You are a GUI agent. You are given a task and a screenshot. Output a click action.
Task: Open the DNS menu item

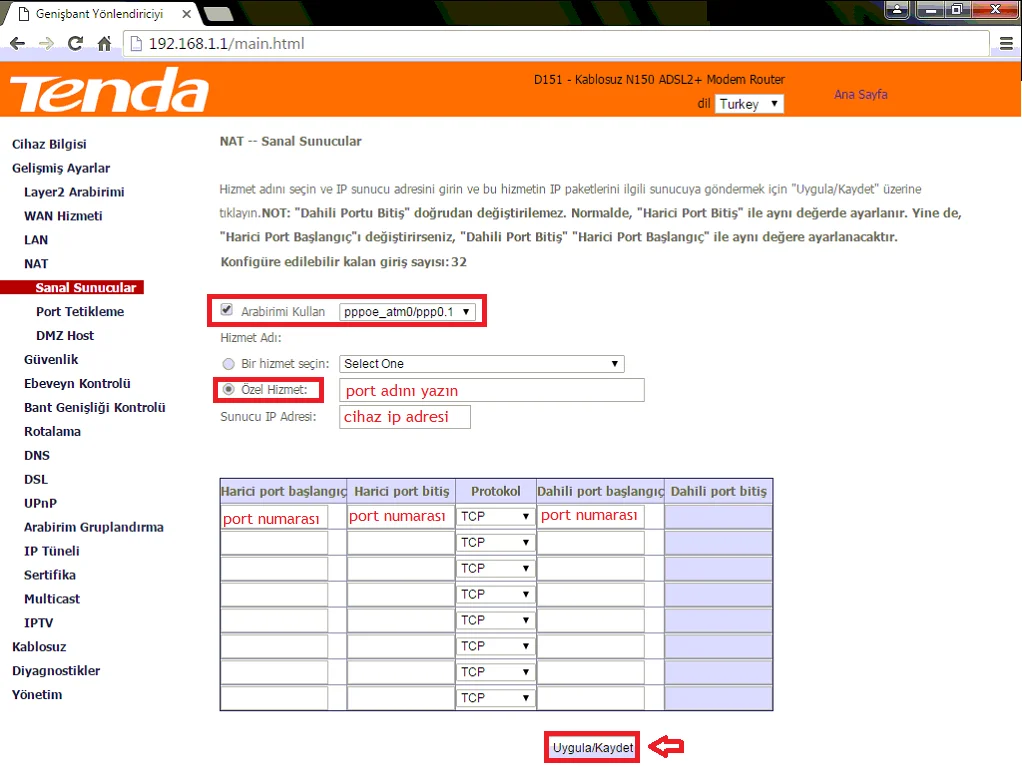(36, 456)
